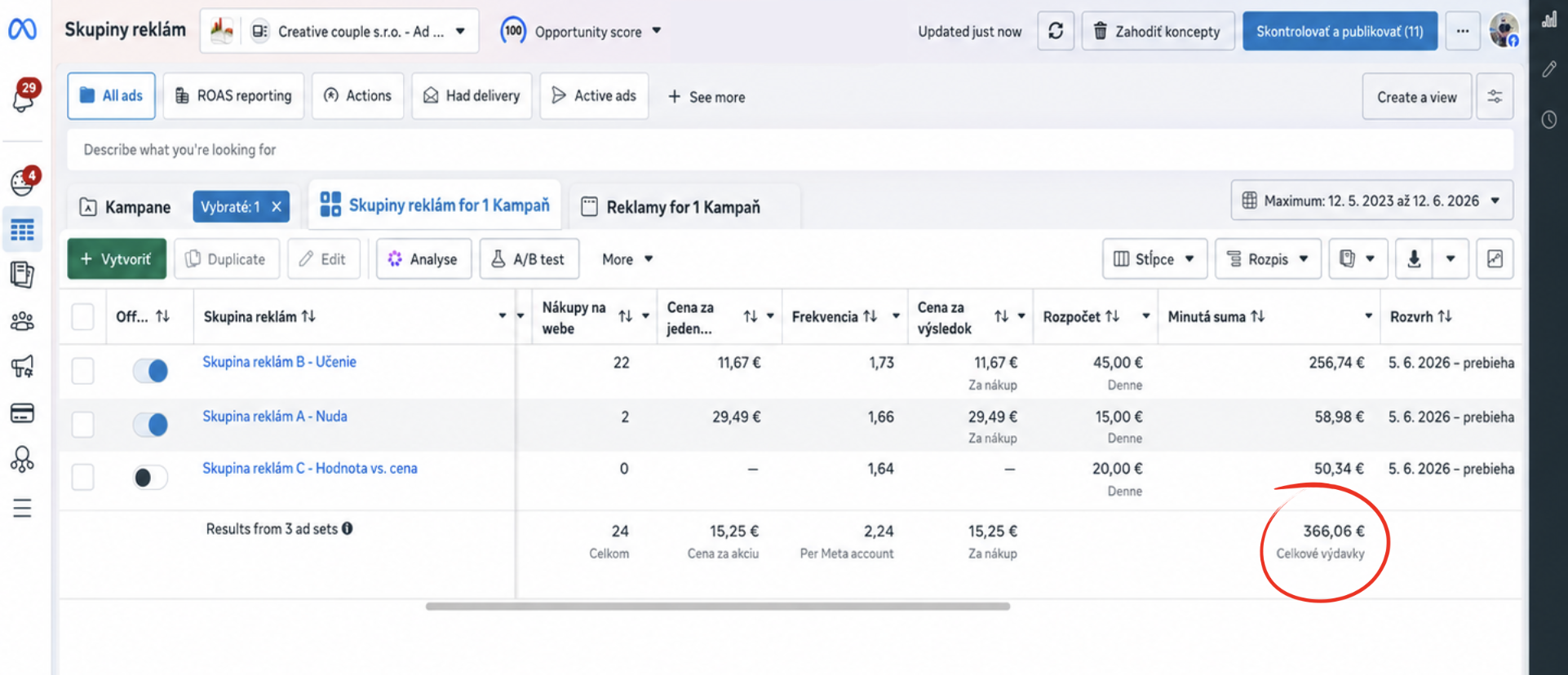Click Skontrolovať a publikovať (11) button
1568x675 pixels.
1340,31
